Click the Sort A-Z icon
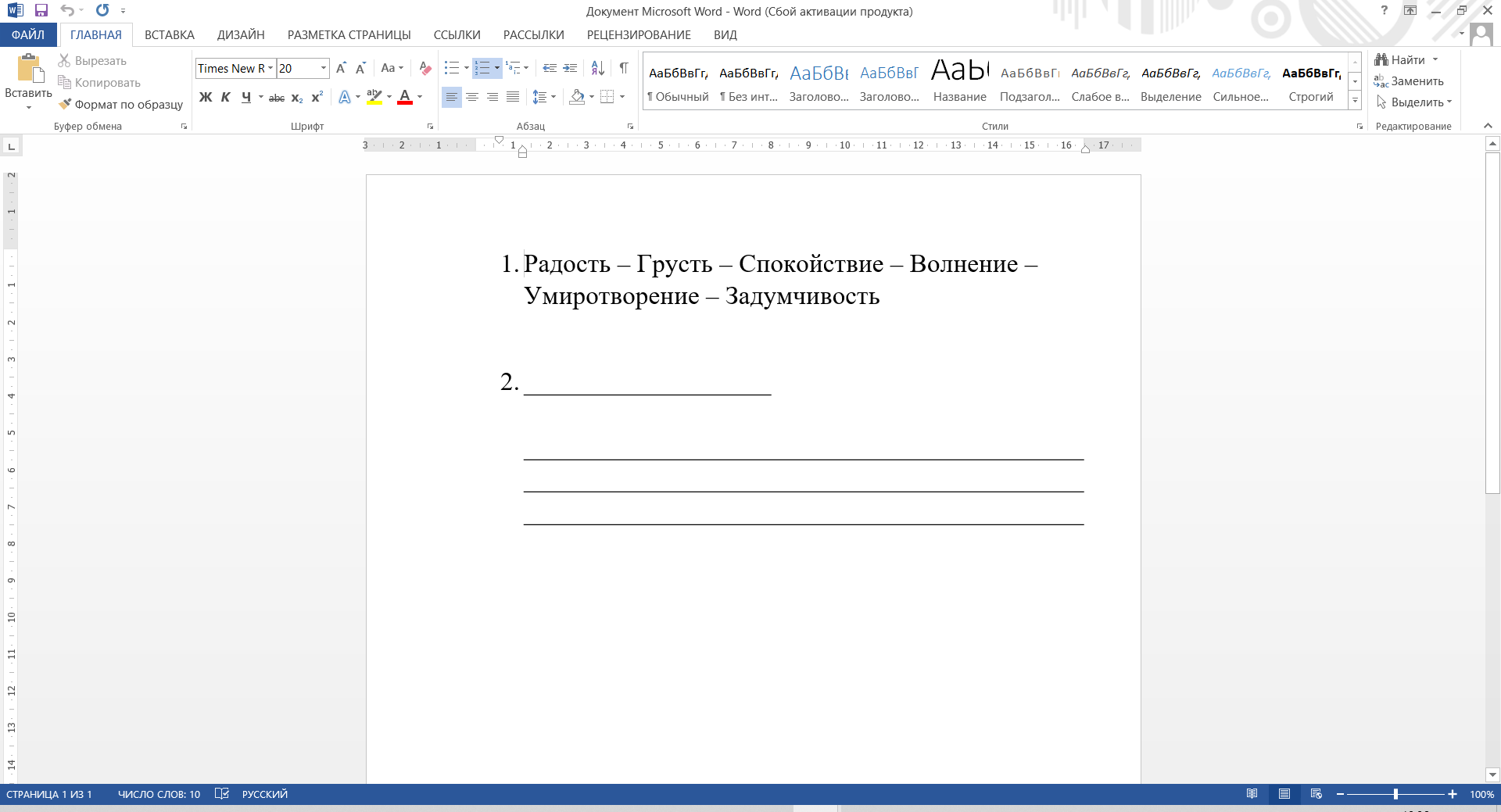 coord(597,68)
